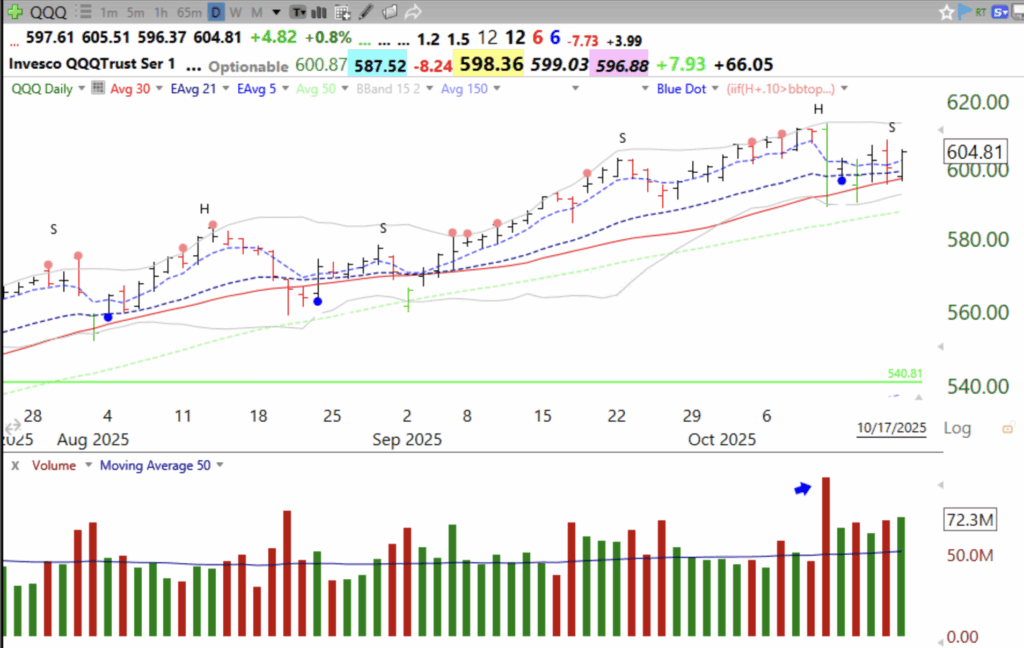
Task: Enable Log scale on price axis
Action: (957, 427)
